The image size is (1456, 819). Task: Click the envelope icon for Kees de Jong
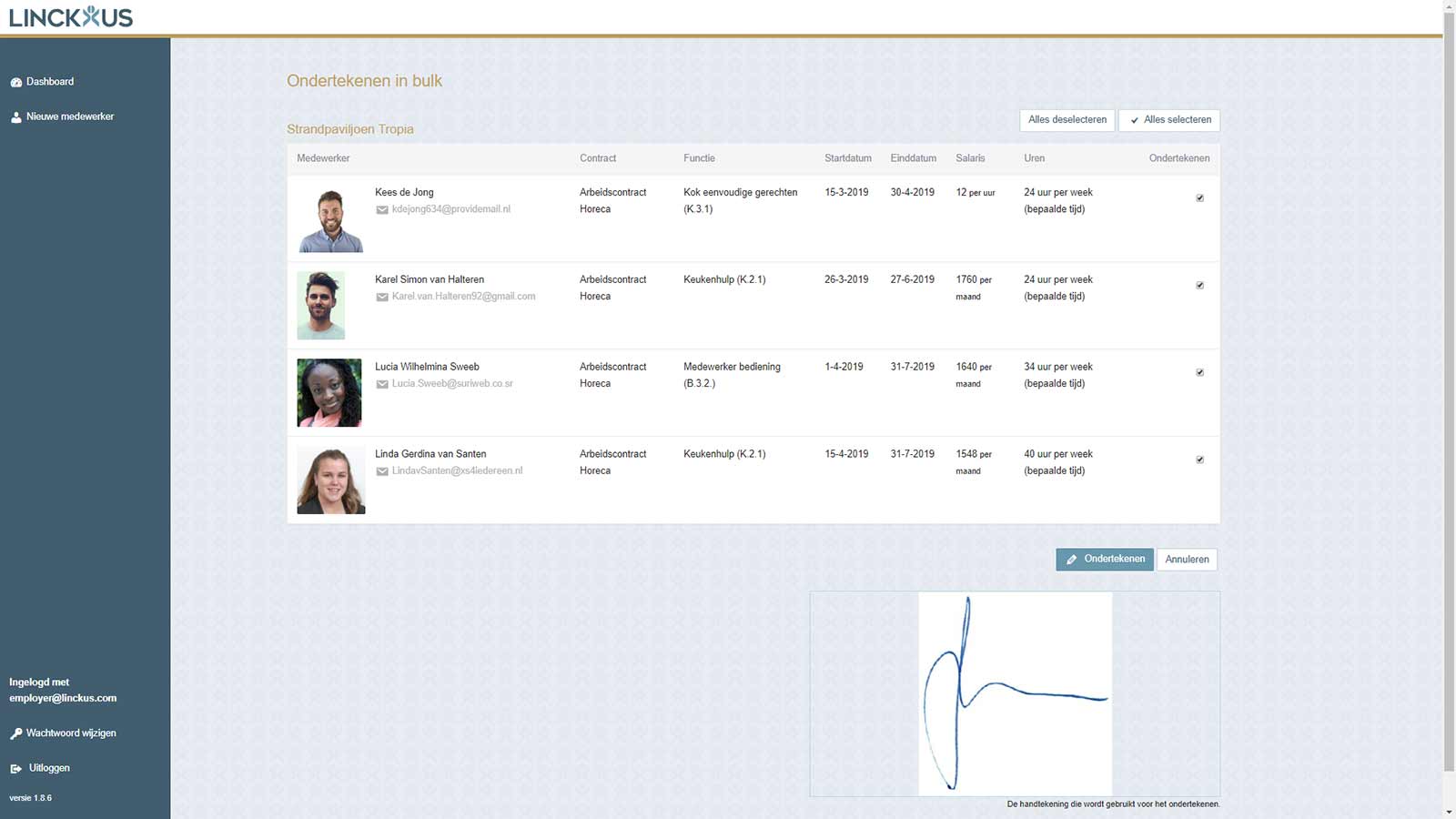(382, 210)
